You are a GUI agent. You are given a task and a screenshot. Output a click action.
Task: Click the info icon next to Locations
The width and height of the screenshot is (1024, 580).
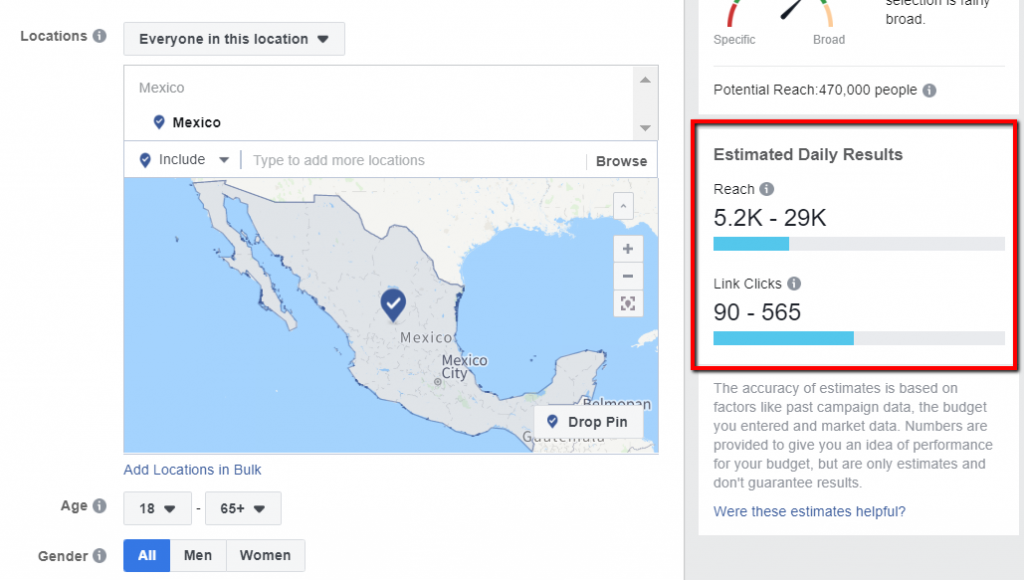(x=99, y=36)
